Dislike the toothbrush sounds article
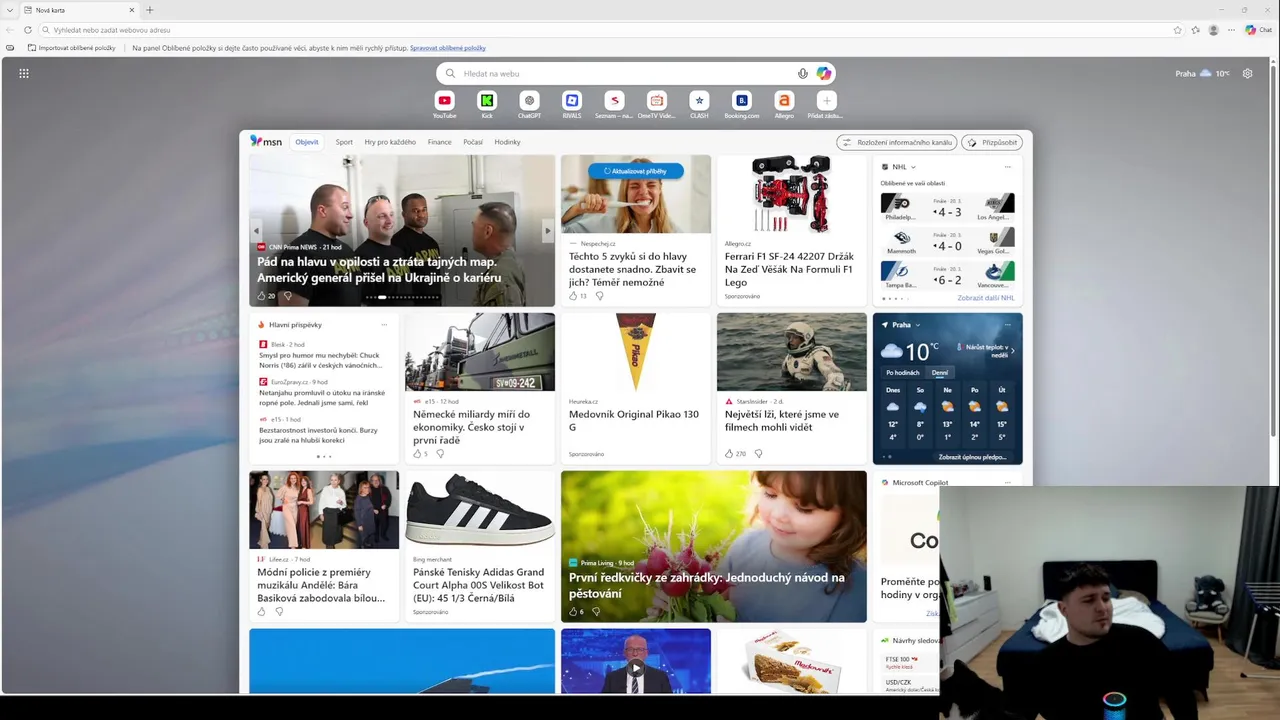The image size is (1280, 720). (x=599, y=296)
